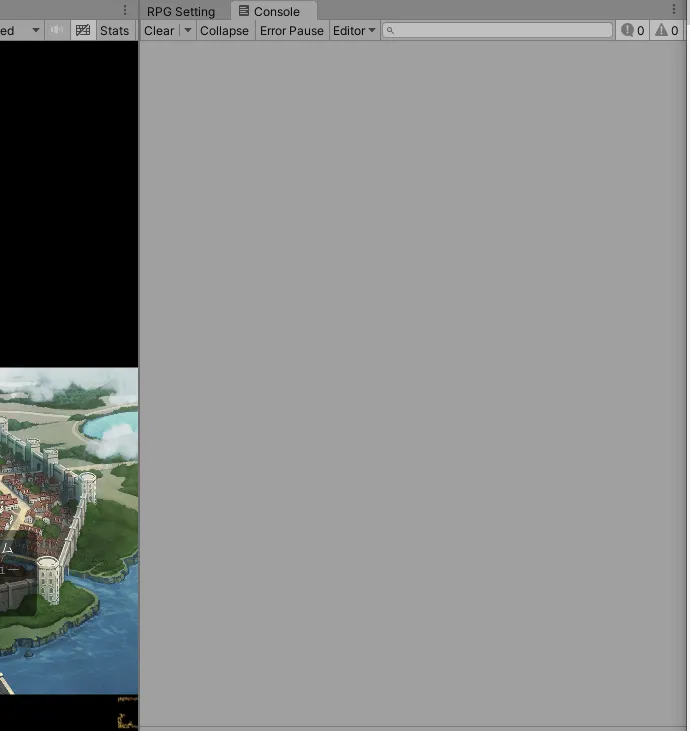This screenshot has height=731, width=690.
Task: Open the Console panel three-dot options menu
Action: (x=674, y=9)
